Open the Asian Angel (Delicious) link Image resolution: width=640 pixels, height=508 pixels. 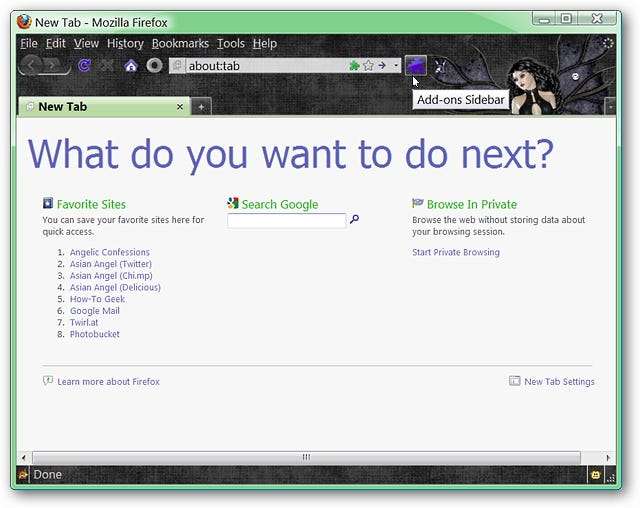(115, 287)
